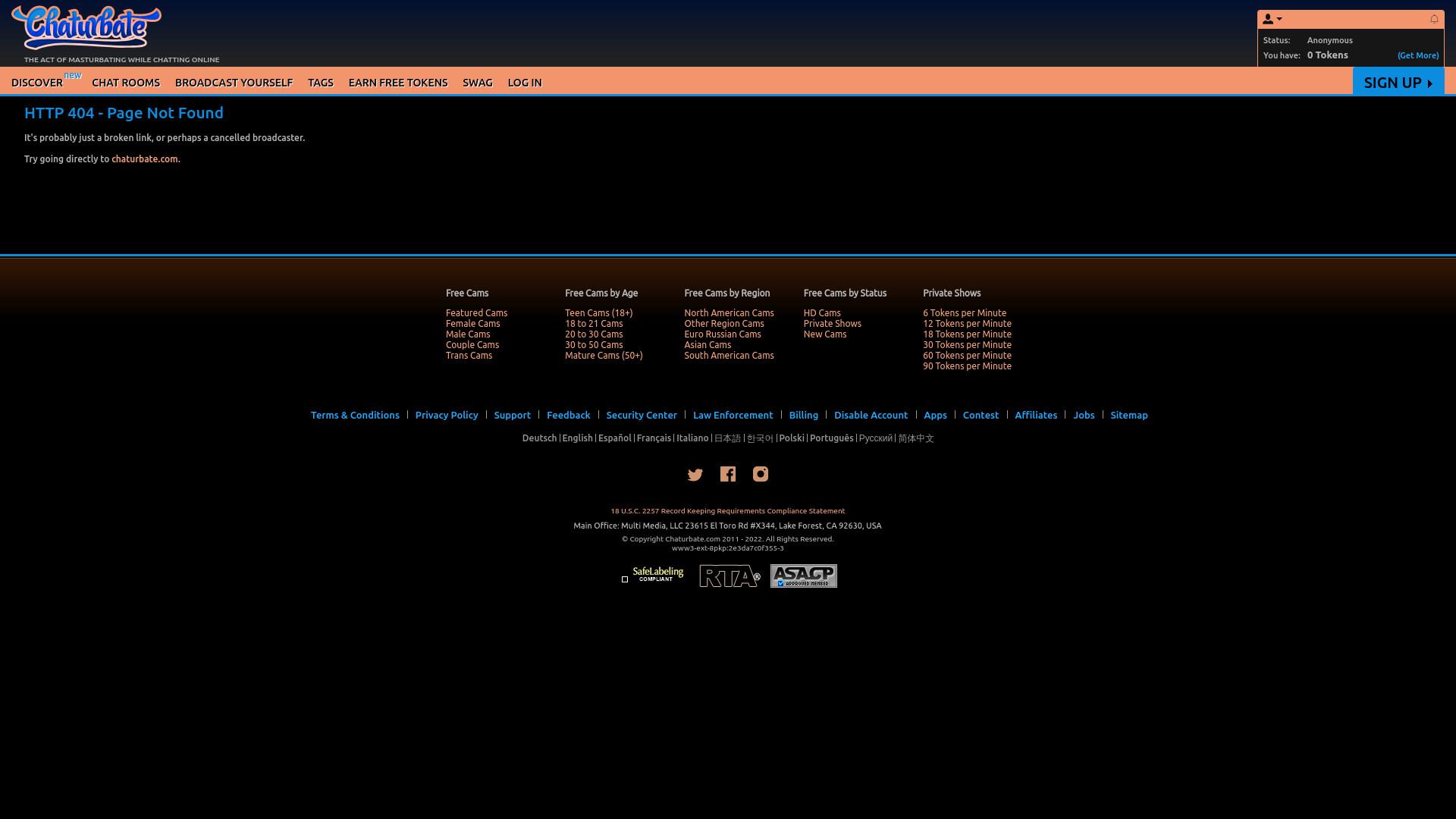The height and width of the screenshot is (819, 1456).
Task: Open Disable Account link
Action: pyautogui.click(x=871, y=416)
